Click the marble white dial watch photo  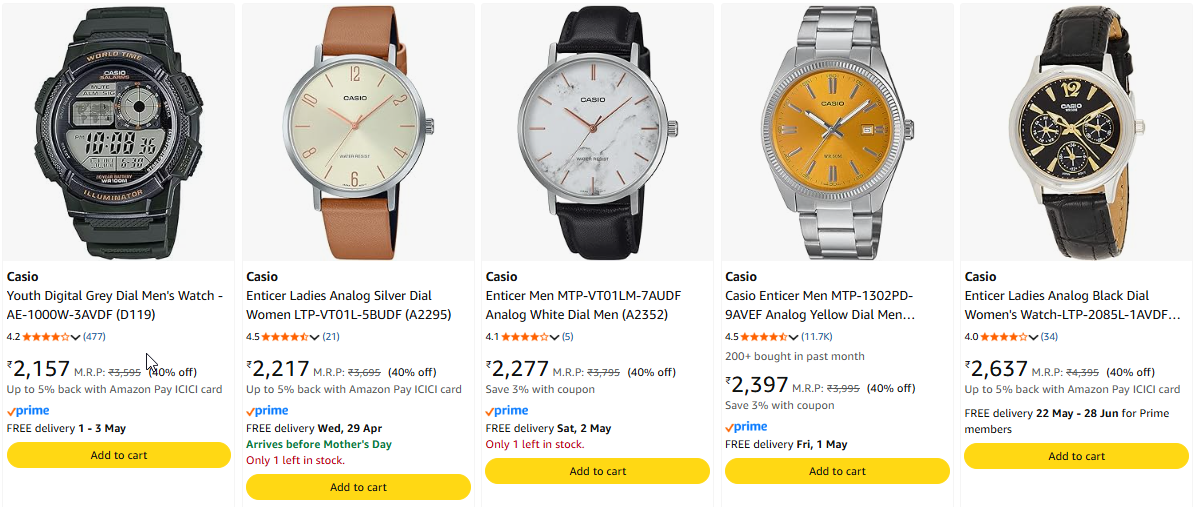pyautogui.click(x=598, y=130)
